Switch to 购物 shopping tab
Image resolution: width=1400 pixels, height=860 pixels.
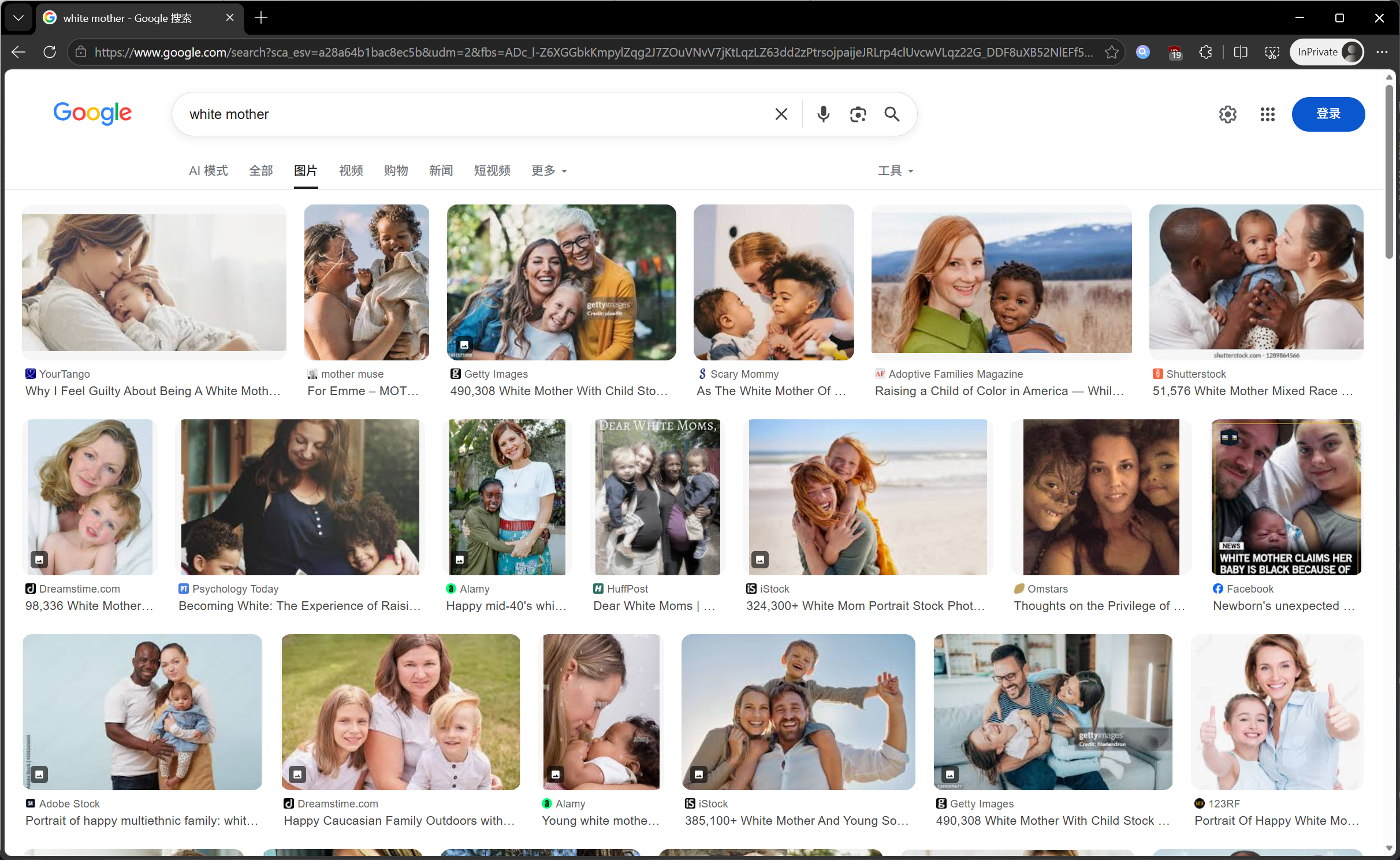click(x=396, y=170)
